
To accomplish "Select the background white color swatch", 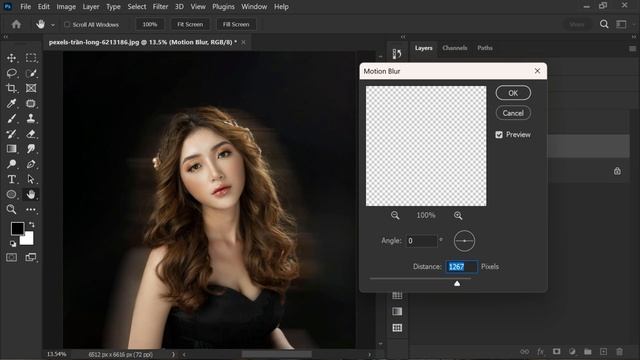I will coord(28,239).
